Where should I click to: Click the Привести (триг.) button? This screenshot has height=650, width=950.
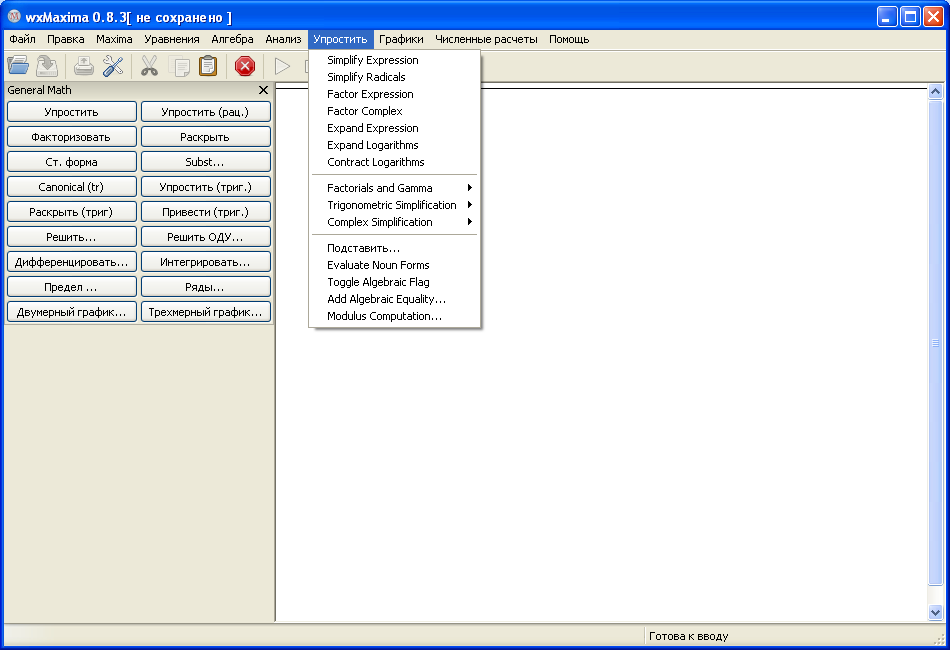click(205, 212)
